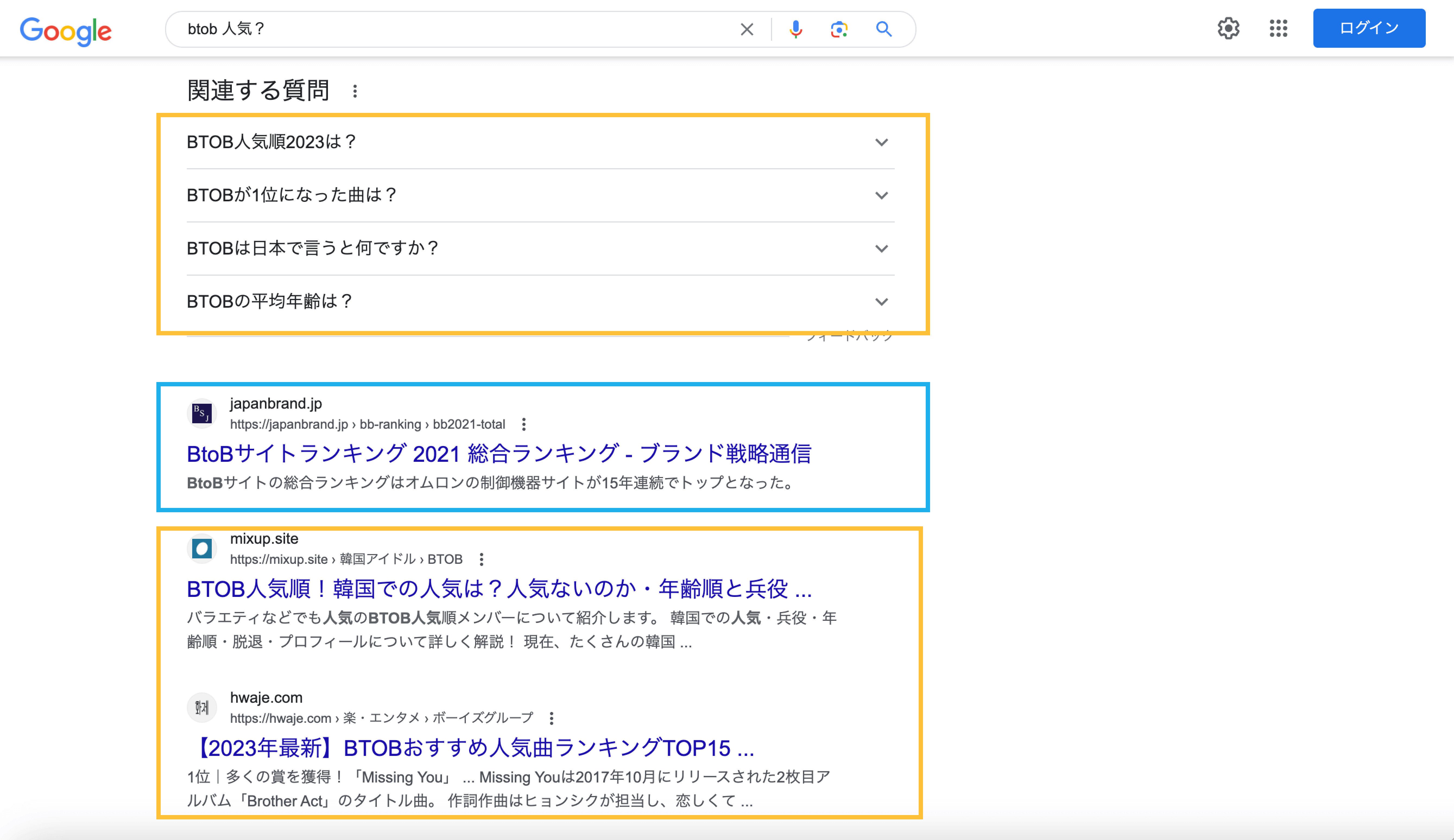This screenshot has width=1454, height=840.
Task: Open more options for hwaje.com result
Action: coord(551,718)
